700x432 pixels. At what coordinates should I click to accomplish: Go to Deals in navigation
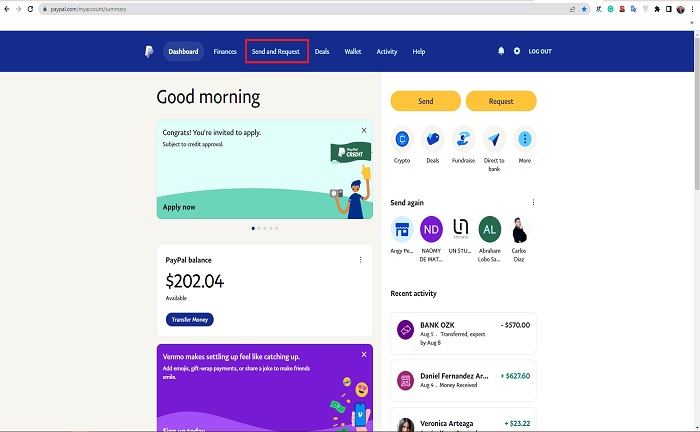322,51
